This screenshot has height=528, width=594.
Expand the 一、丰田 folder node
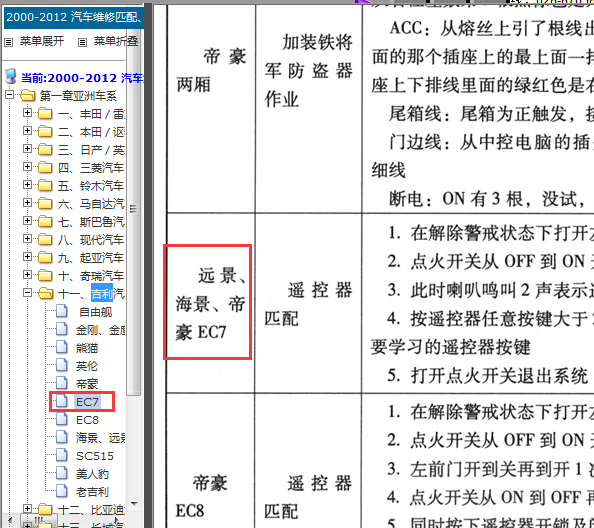(27, 112)
